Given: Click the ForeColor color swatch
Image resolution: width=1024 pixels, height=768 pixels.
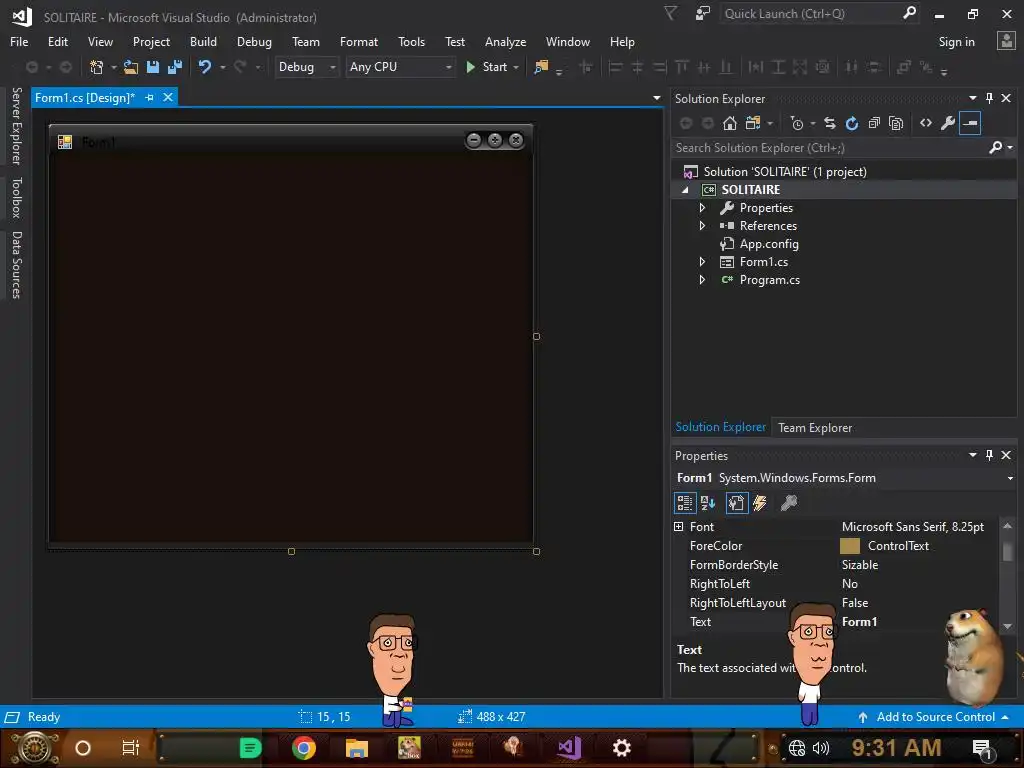Looking at the screenshot, I should coord(850,545).
